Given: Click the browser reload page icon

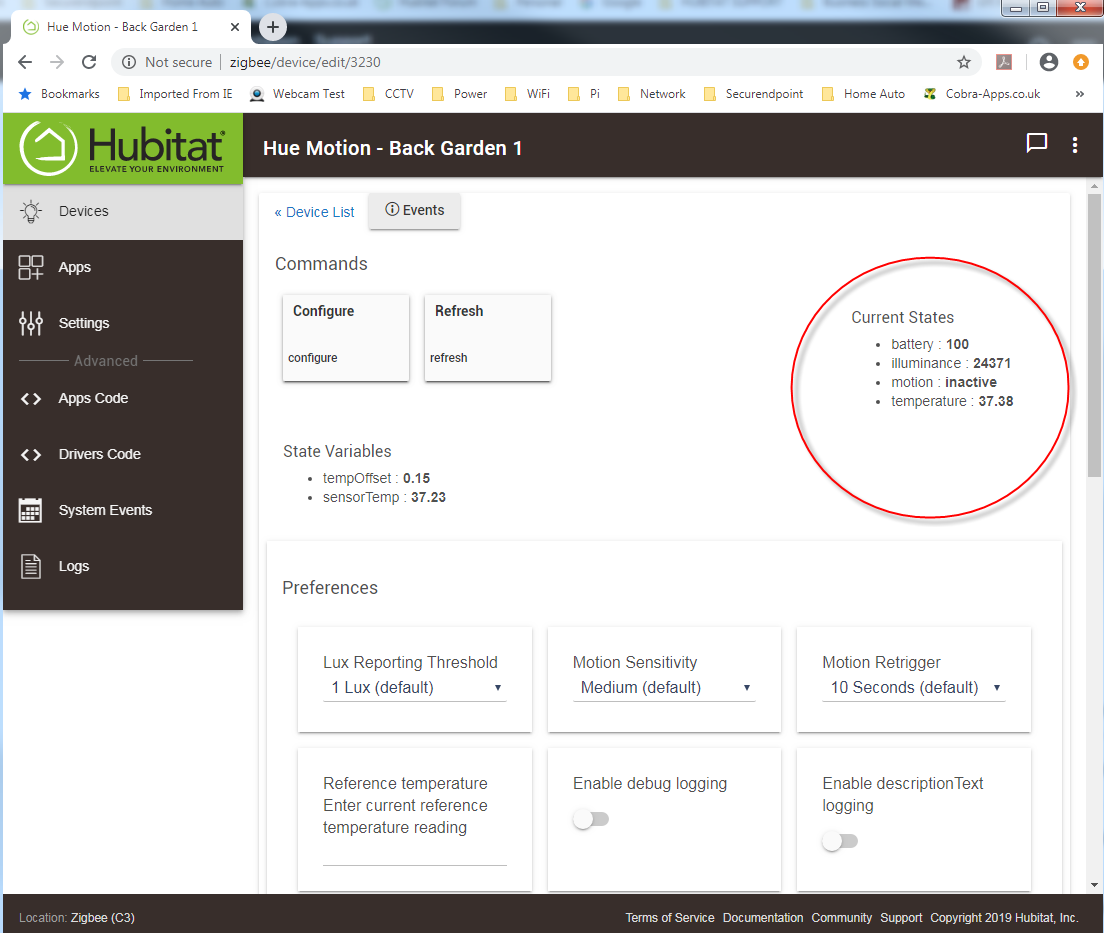Looking at the screenshot, I should coord(89,62).
